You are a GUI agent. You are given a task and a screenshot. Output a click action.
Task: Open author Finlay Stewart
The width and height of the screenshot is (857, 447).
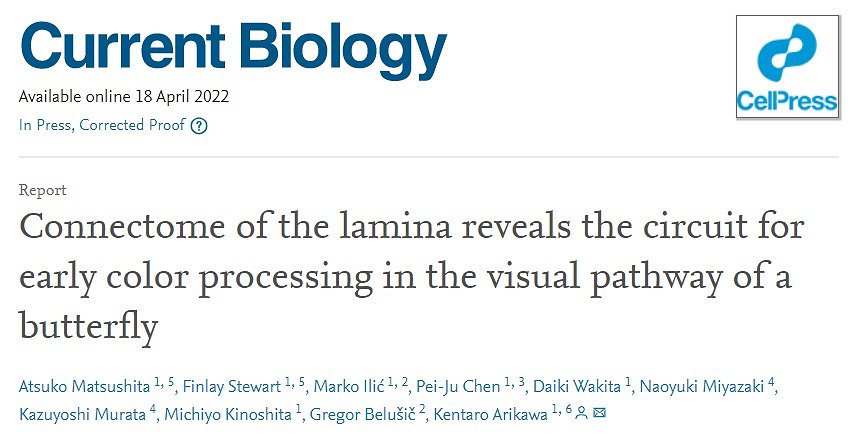tap(231, 386)
